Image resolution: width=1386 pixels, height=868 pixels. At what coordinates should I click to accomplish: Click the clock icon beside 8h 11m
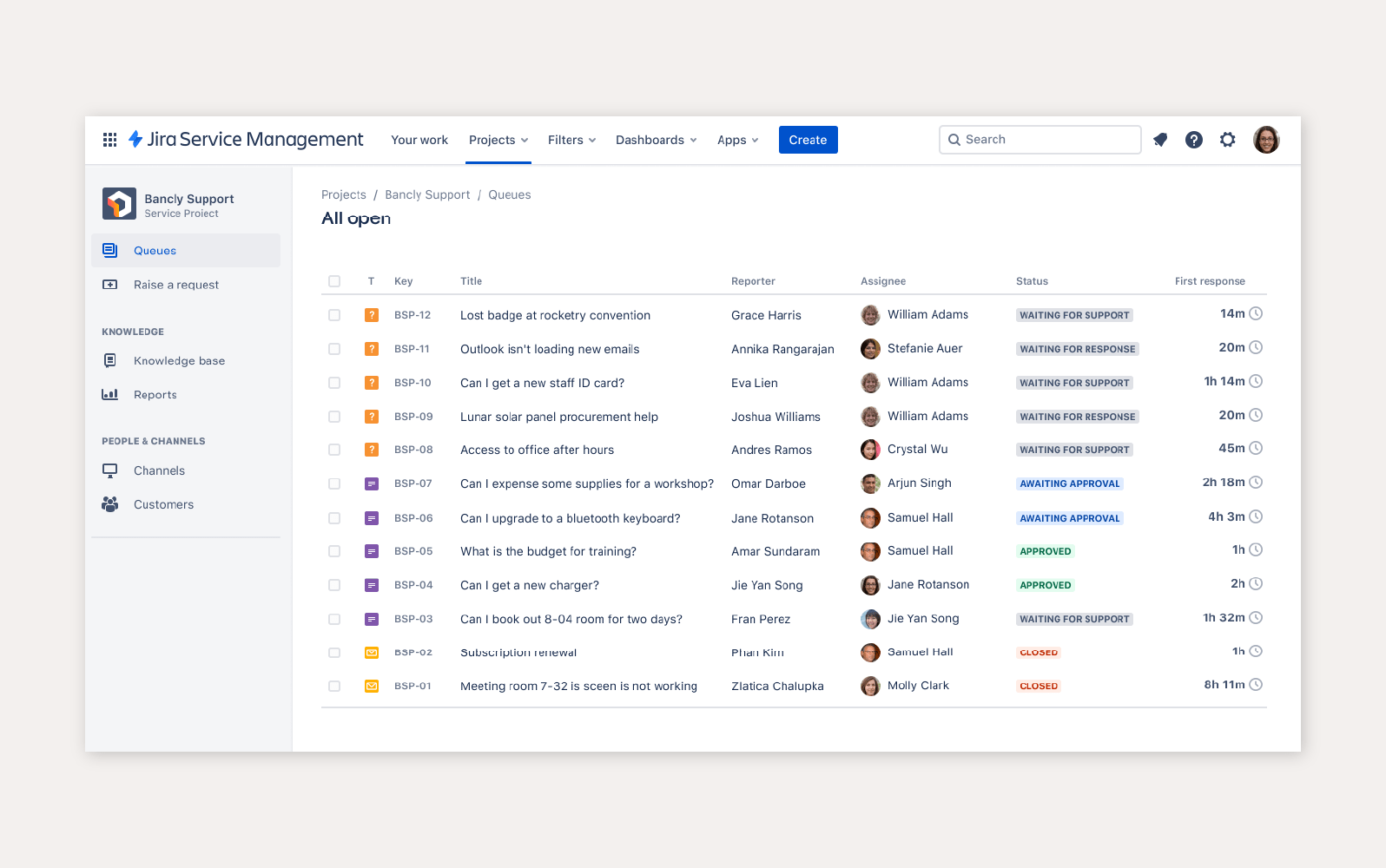coord(1256,685)
